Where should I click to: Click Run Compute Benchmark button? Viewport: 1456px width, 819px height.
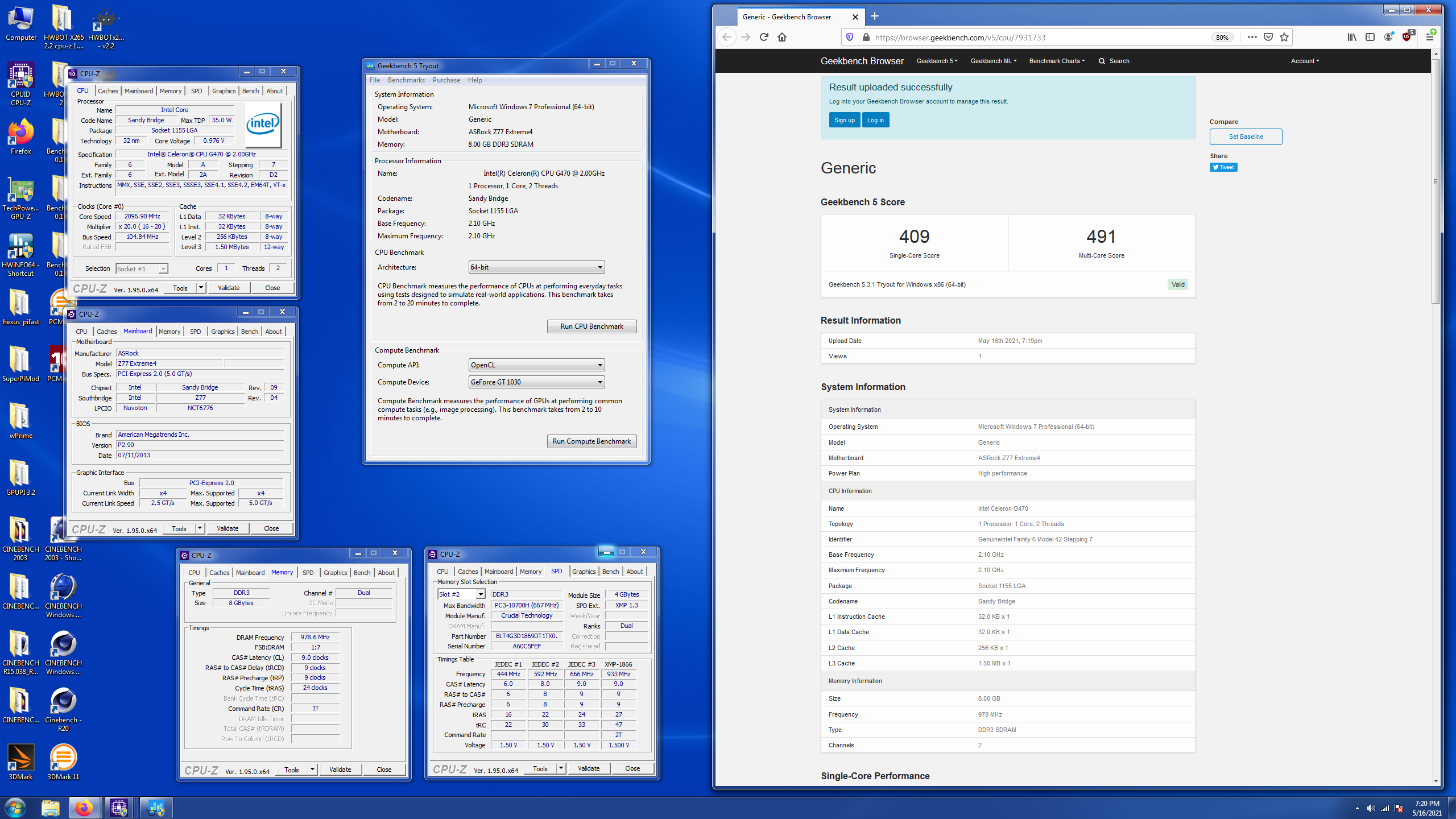point(591,441)
